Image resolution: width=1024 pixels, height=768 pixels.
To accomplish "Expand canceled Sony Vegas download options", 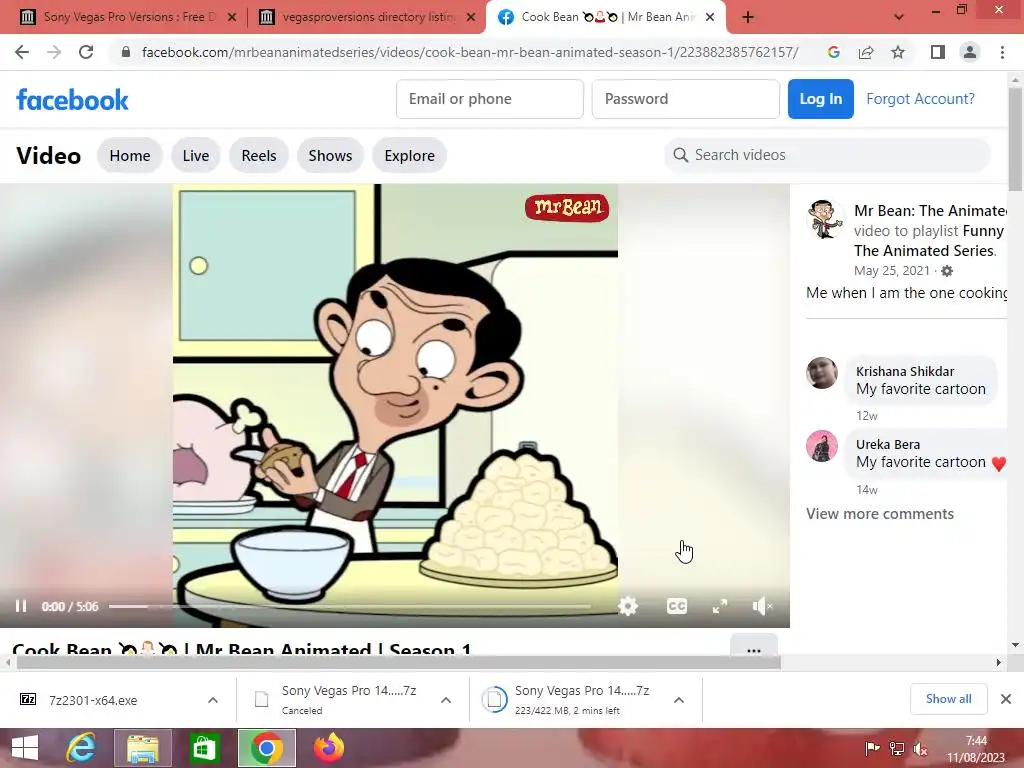I will [446, 700].
